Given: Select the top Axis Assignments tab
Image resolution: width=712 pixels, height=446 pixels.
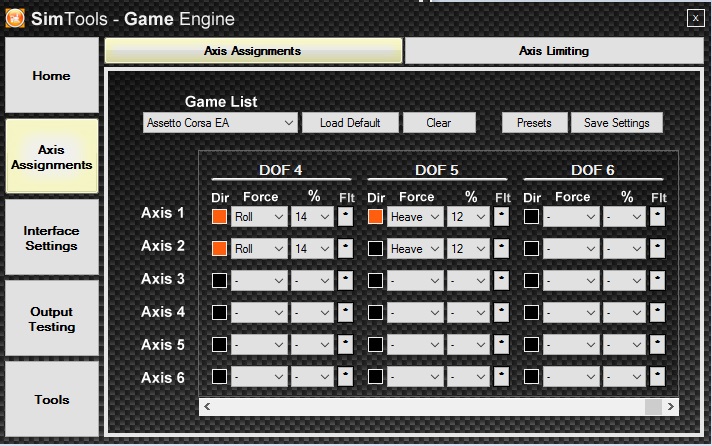Looking at the screenshot, I should [x=253, y=50].
